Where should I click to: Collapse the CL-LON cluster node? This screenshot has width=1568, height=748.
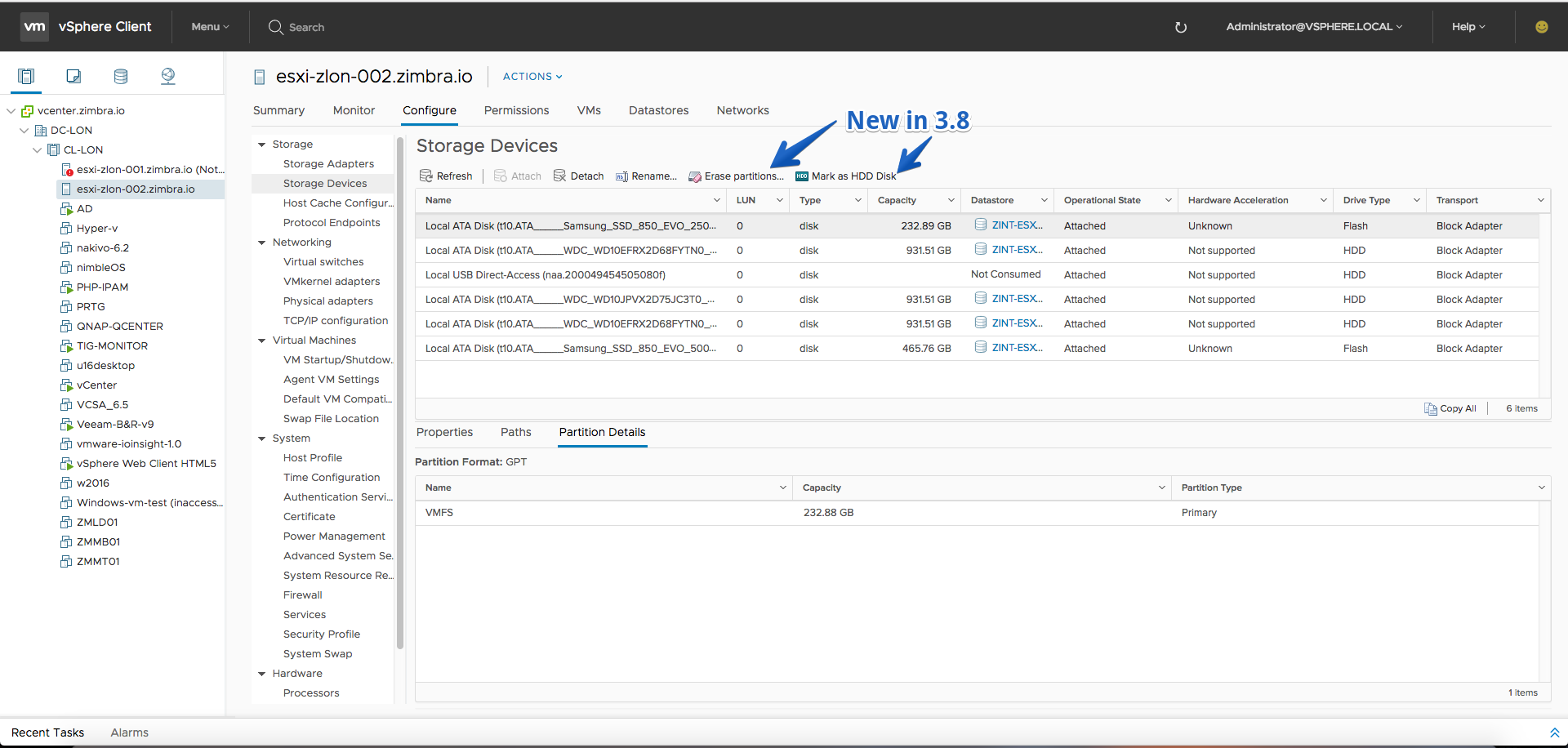tap(38, 150)
